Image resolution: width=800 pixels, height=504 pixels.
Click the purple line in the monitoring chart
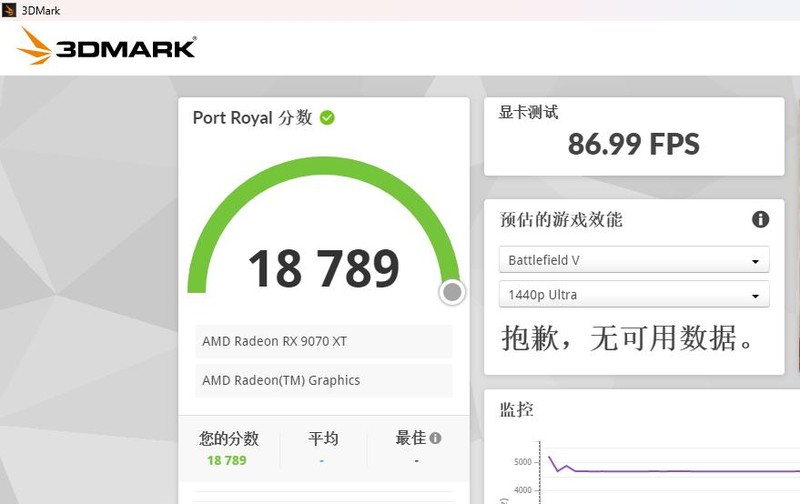(673, 471)
